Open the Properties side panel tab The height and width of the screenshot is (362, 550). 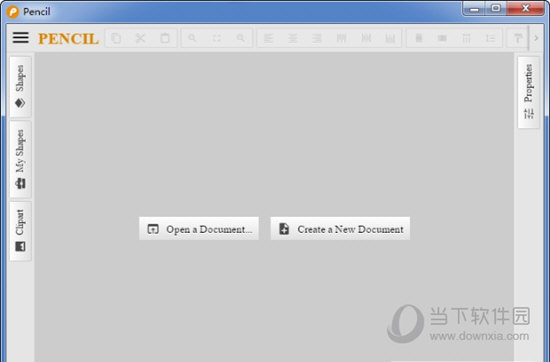point(529,93)
